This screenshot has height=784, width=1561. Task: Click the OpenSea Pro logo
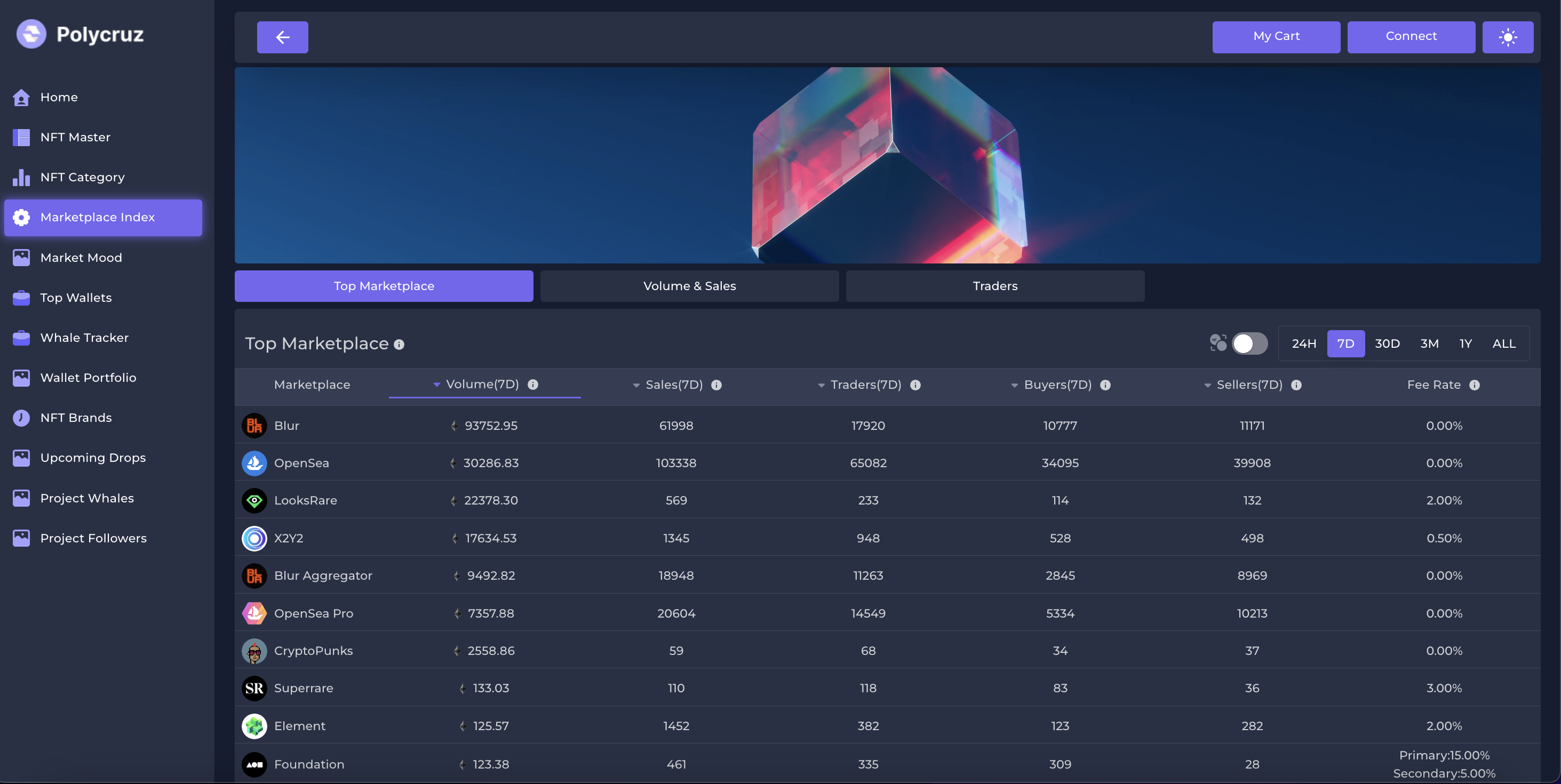[254, 613]
